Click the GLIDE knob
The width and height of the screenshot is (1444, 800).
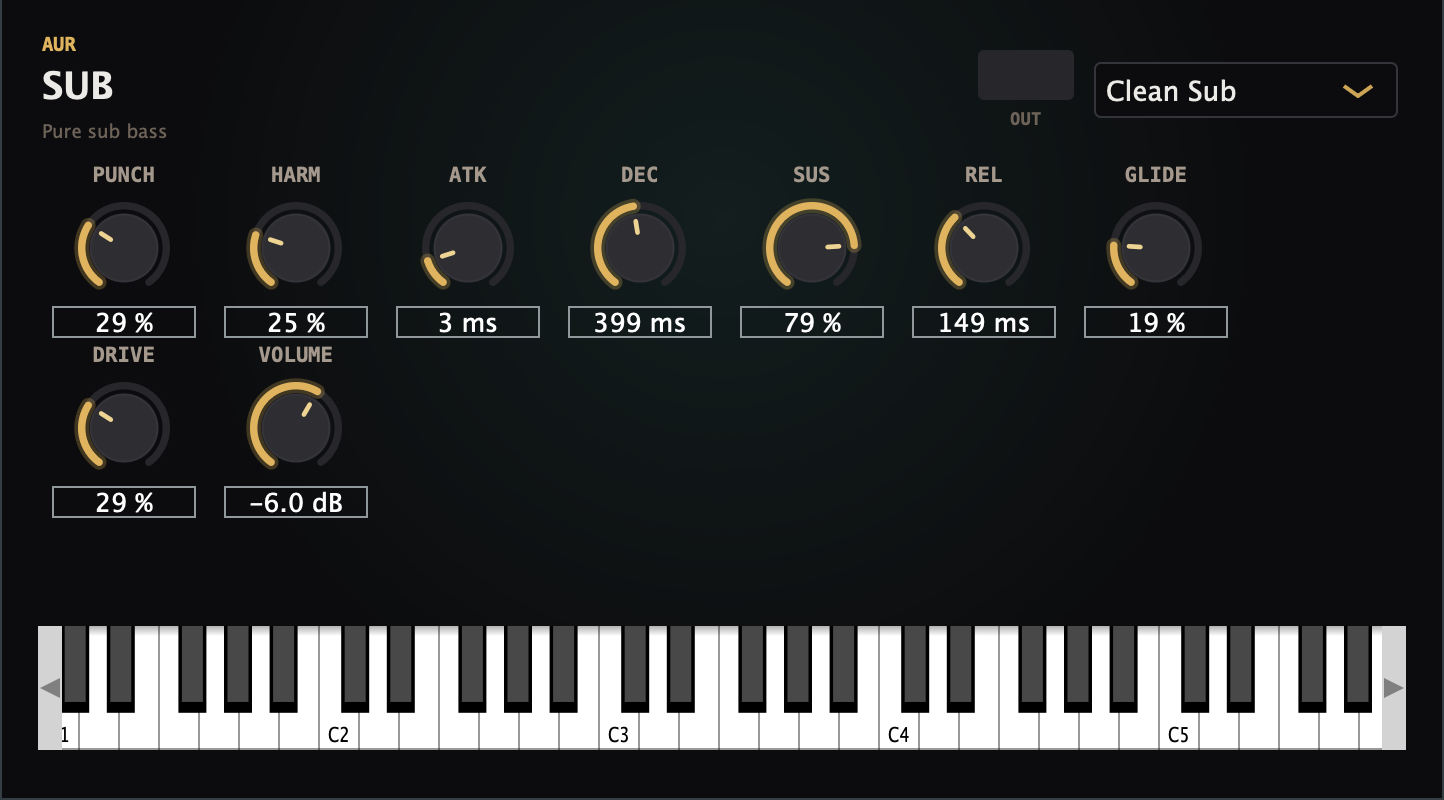click(1155, 248)
